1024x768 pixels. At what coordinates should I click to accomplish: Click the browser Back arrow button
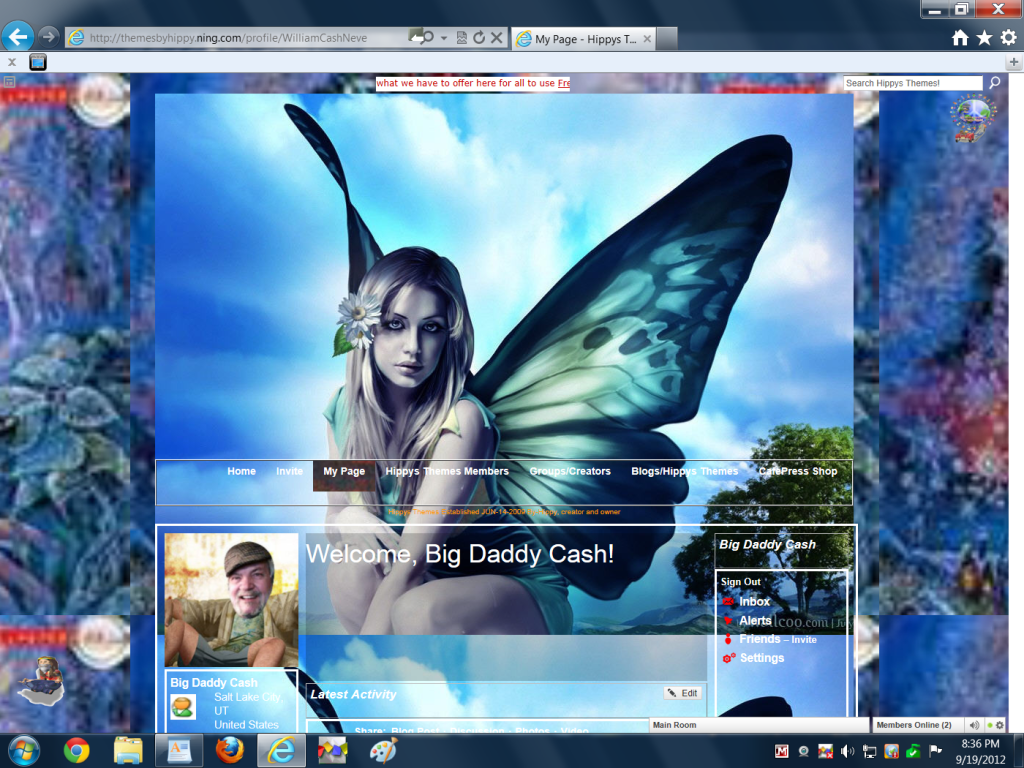pyautogui.click(x=18, y=36)
